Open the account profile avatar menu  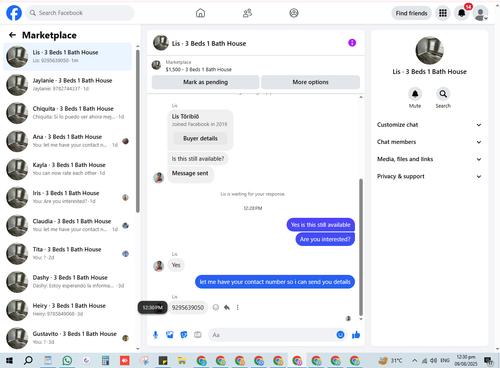[480, 13]
